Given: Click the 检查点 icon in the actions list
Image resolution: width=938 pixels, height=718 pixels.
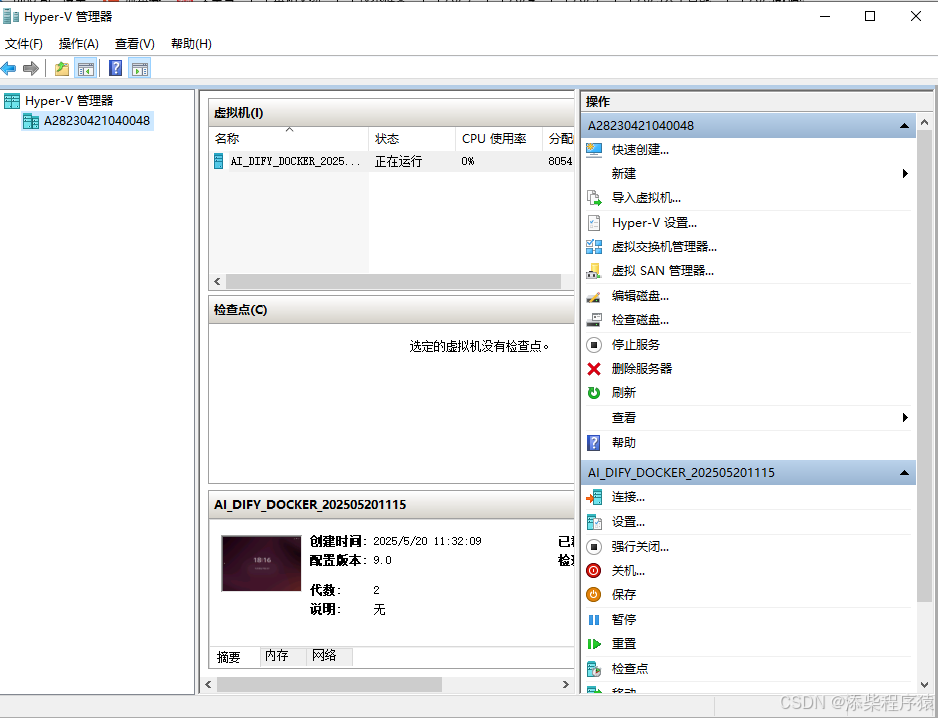Looking at the screenshot, I should pos(594,669).
